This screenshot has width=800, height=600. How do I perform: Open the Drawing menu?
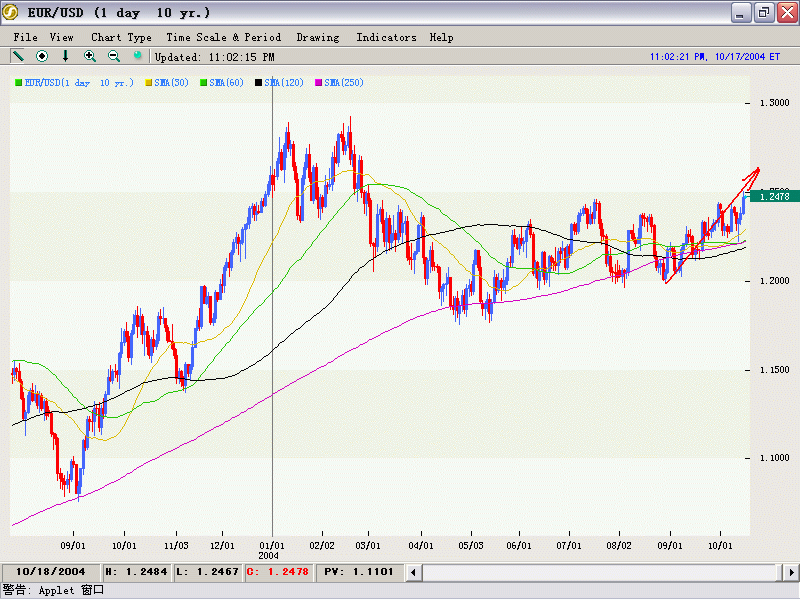coord(318,37)
